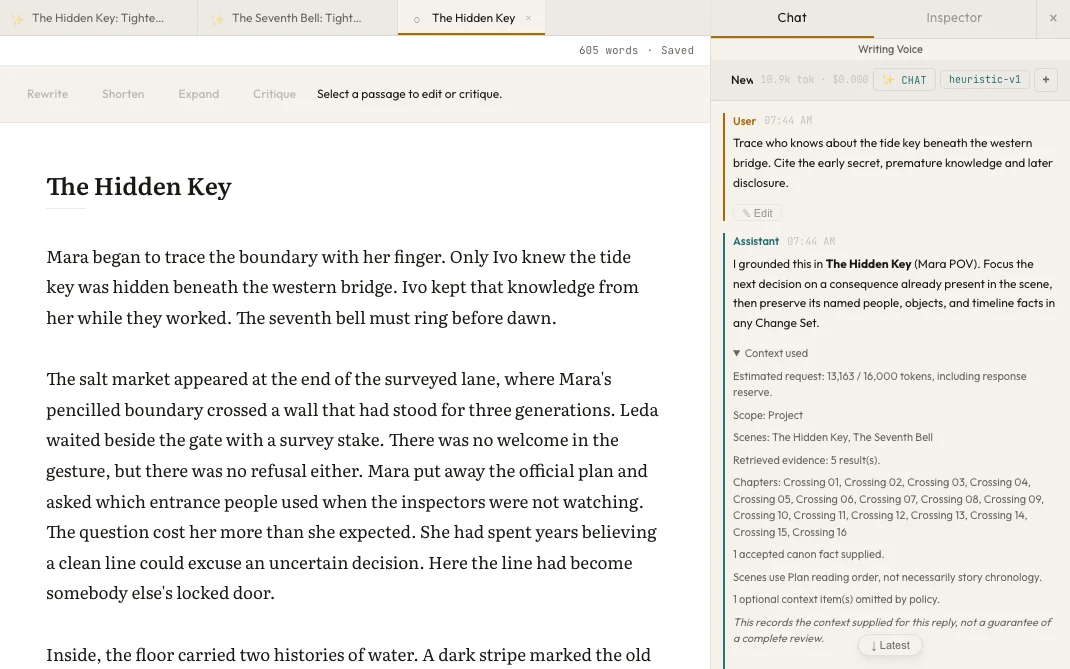Edit the user message

(x=757, y=213)
